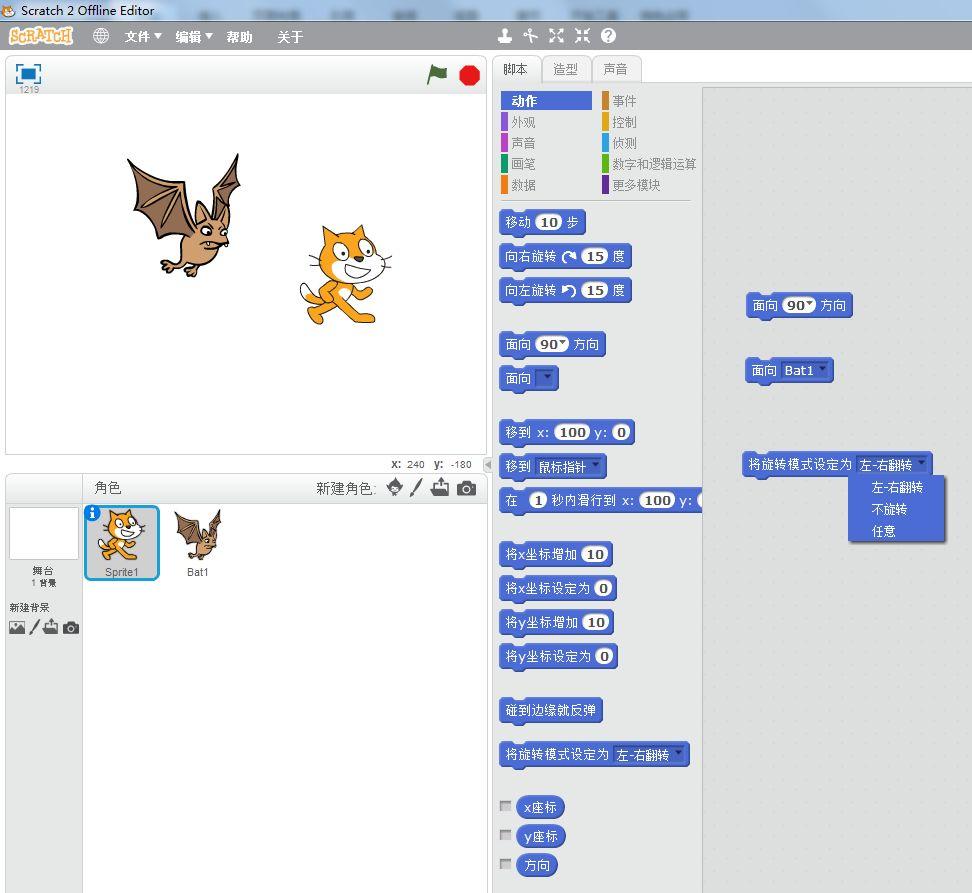972x893 pixels.
Task: Open 移到 鼠标指针 dropdown
Action: pyautogui.click(x=596, y=465)
